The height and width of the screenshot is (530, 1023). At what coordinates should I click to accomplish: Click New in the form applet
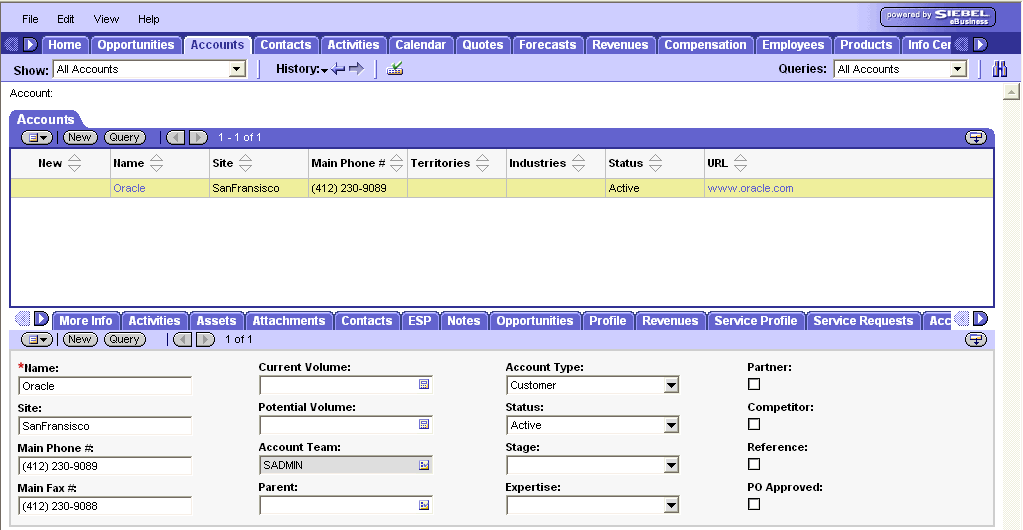(80, 339)
